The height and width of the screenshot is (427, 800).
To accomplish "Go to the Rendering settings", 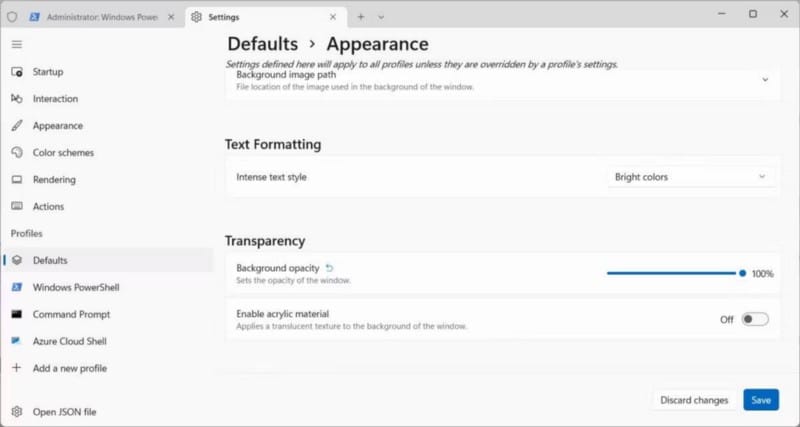I will pyautogui.click(x=53, y=180).
